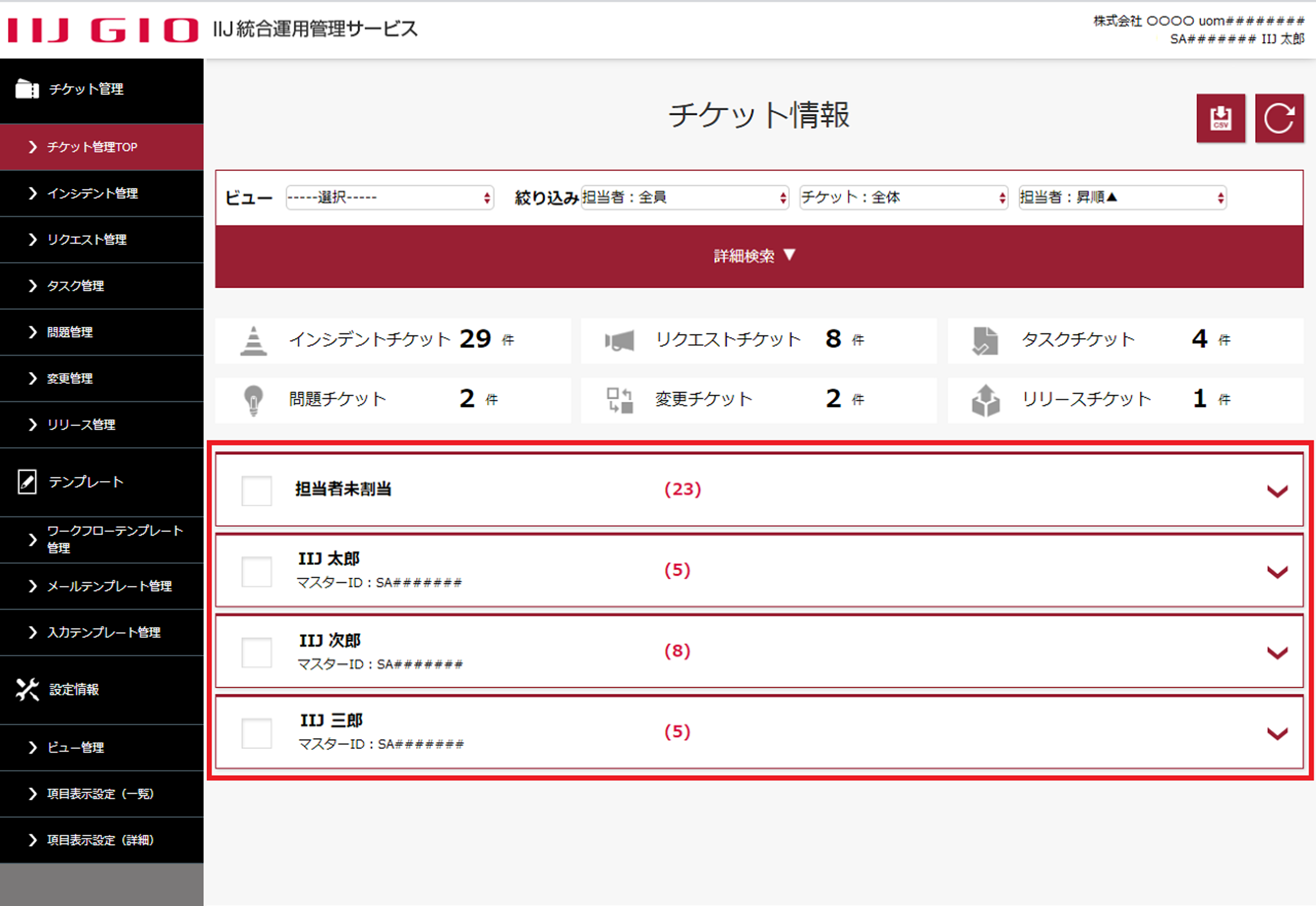Open タスク管理 in sidebar
This screenshot has width=1316, height=906.
[102, 286]
